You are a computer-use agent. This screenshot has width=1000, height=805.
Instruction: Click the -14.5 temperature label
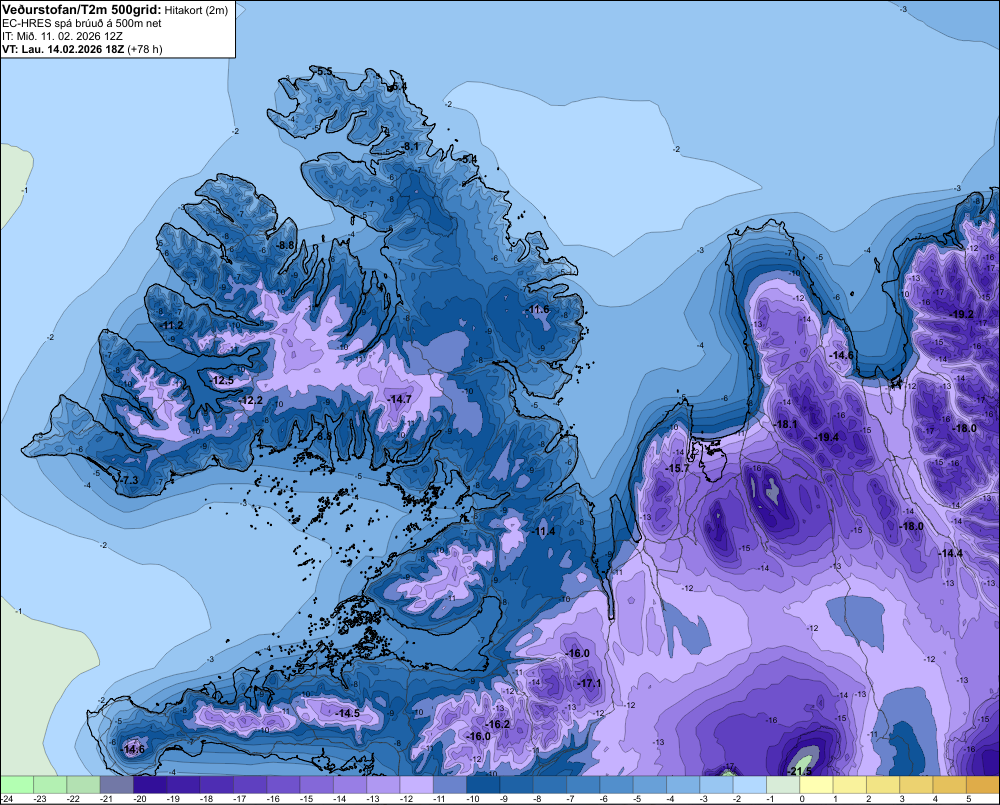(348, 713)
